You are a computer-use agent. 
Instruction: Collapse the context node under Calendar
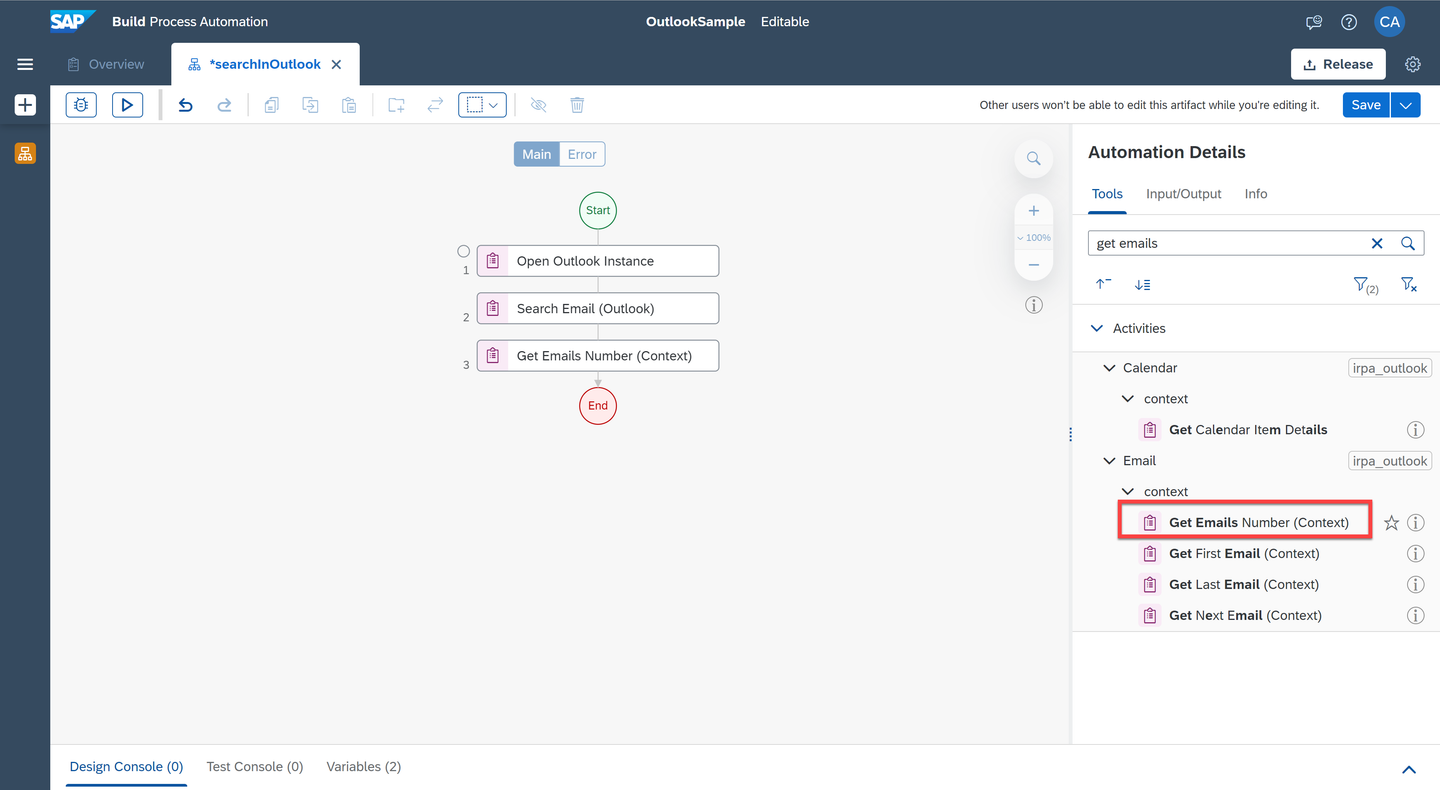point(1128,399)
